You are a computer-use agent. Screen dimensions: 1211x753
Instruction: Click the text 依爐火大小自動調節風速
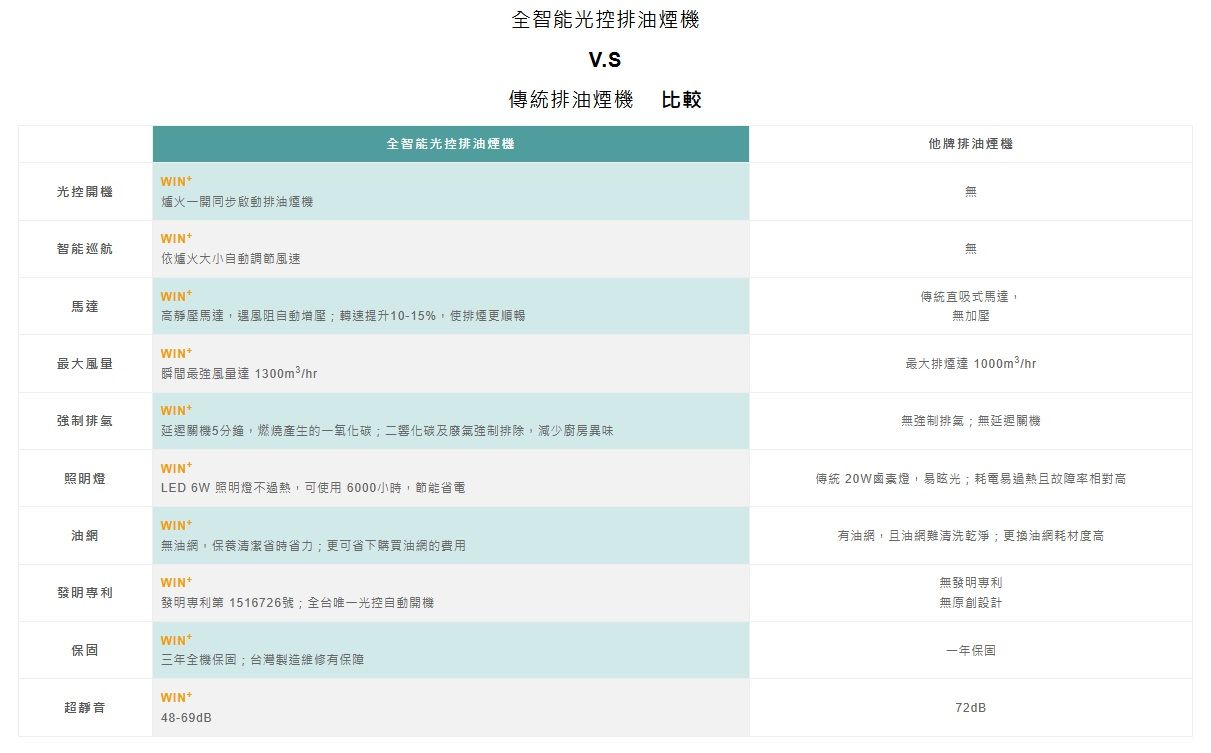[230, 259]
